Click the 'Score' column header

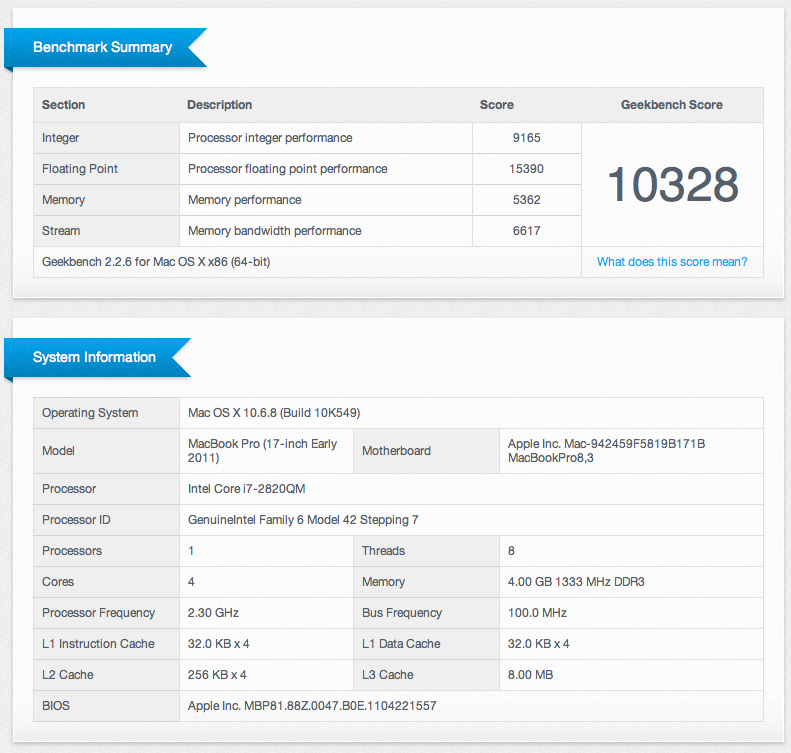coord(496,105)
